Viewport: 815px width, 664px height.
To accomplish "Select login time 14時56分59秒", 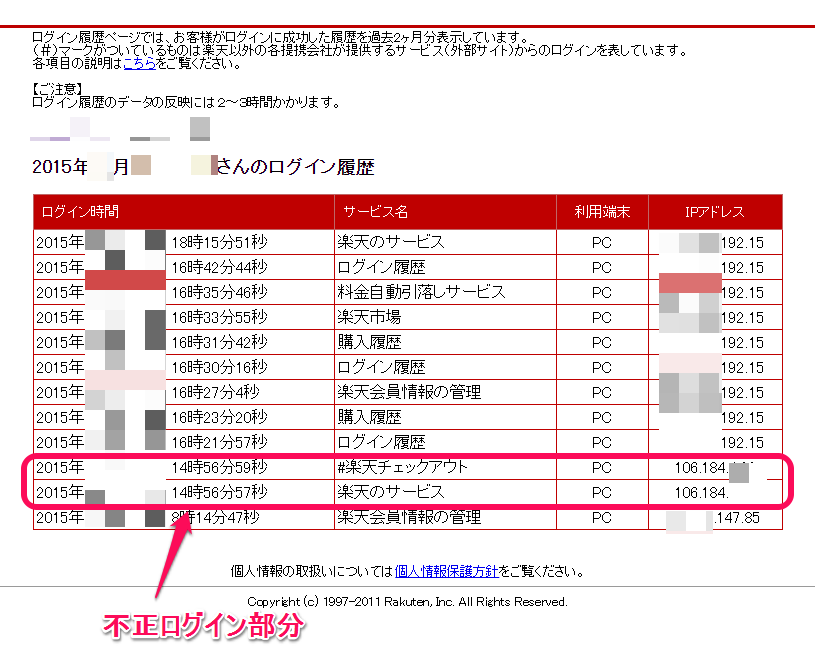I will coord(219,467).
